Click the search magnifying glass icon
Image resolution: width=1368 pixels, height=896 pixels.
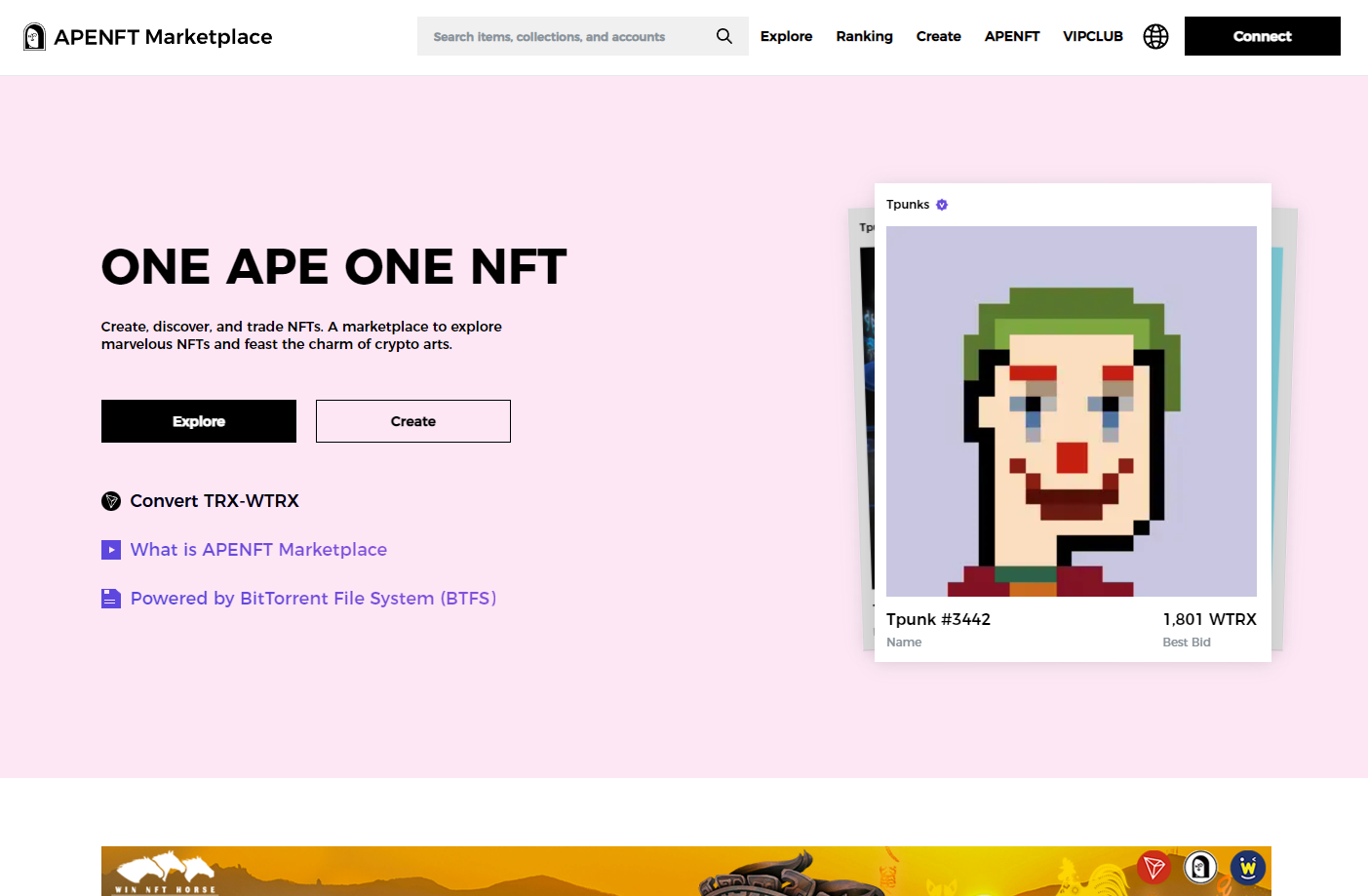pos(723,36)
